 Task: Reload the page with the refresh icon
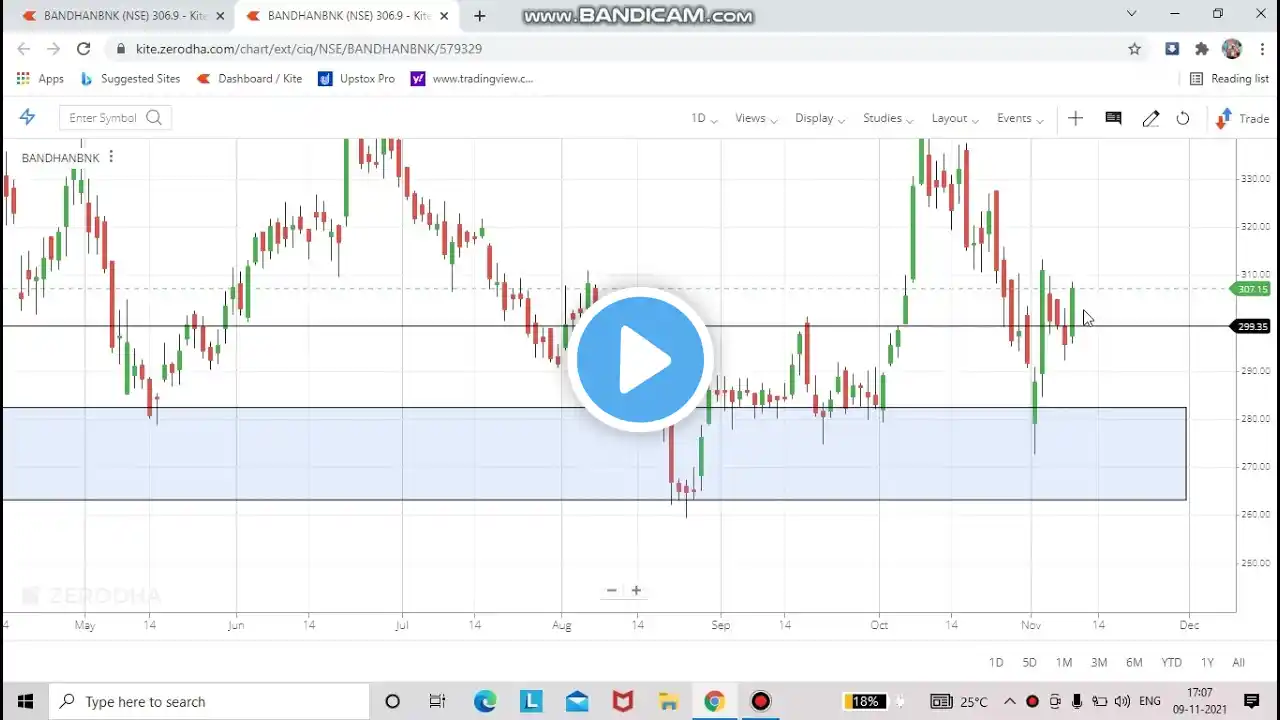click(x=84, y=48)
